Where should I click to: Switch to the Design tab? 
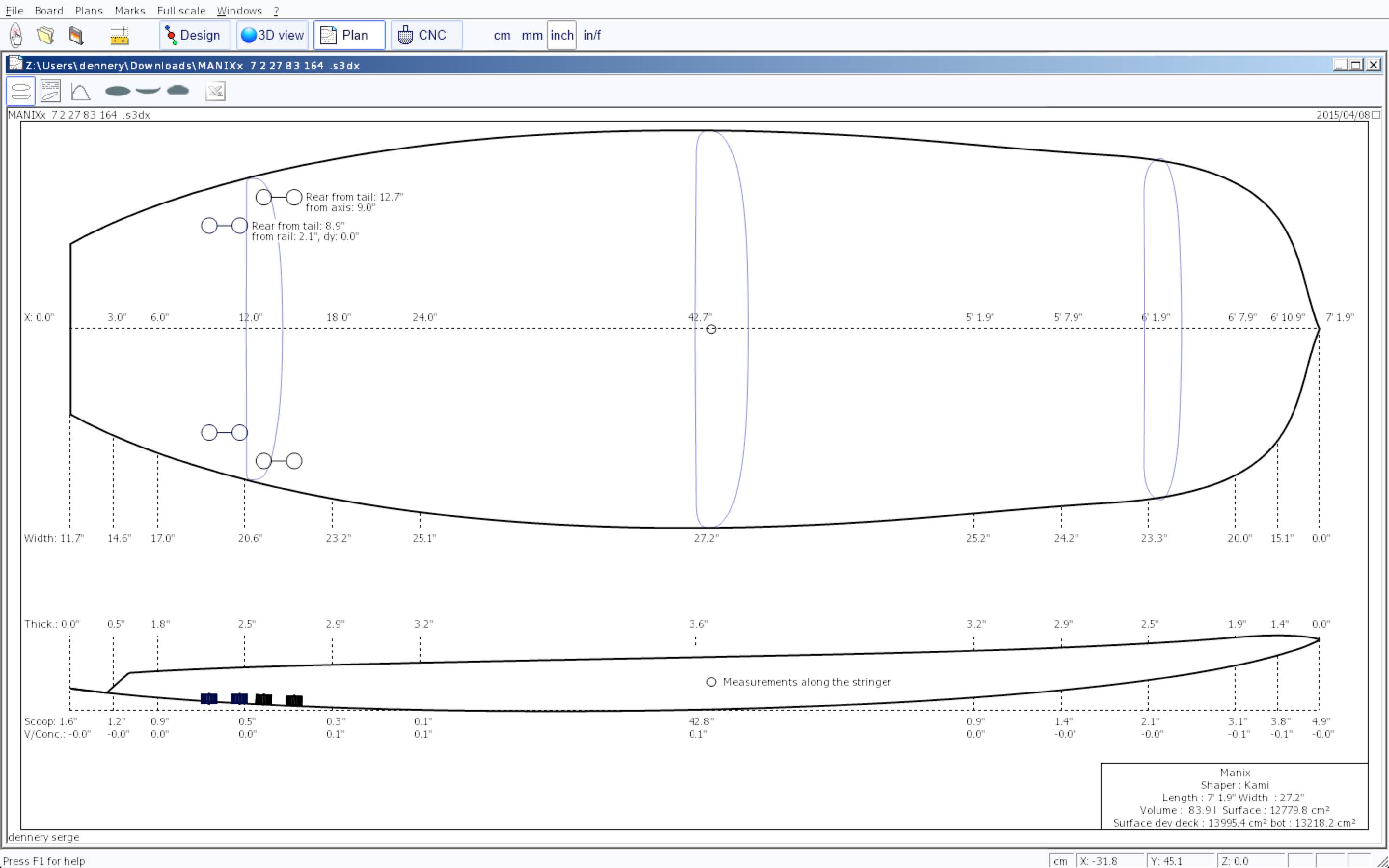(194, 35)
